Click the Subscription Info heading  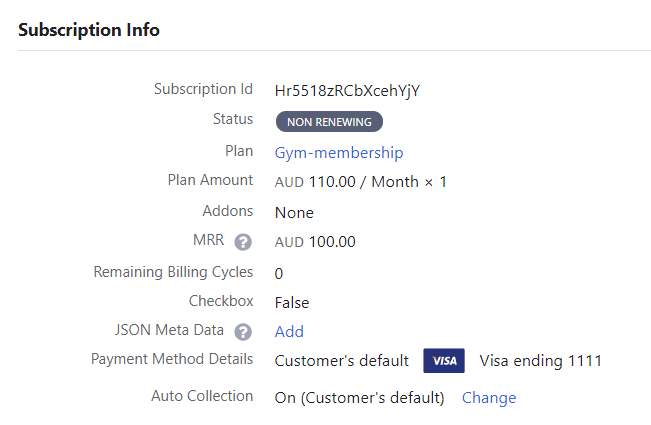pos(89,30)
